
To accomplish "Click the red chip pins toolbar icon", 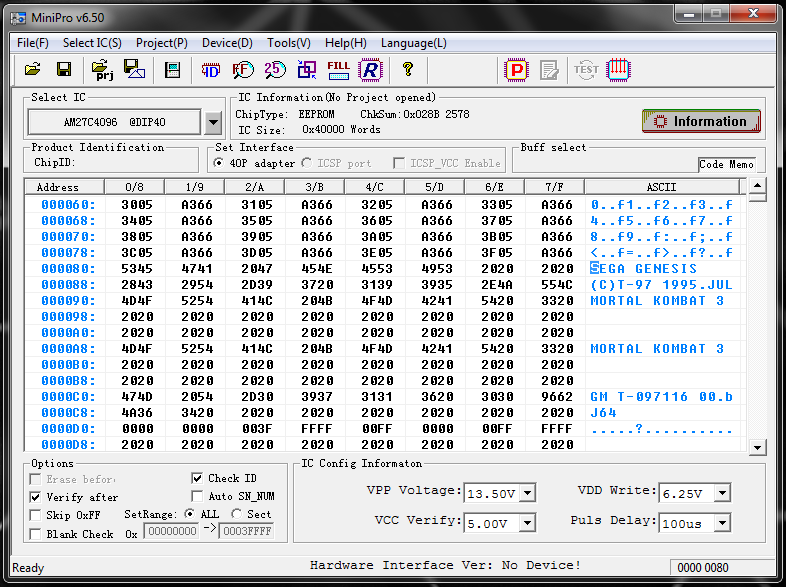I will point(618,70).
